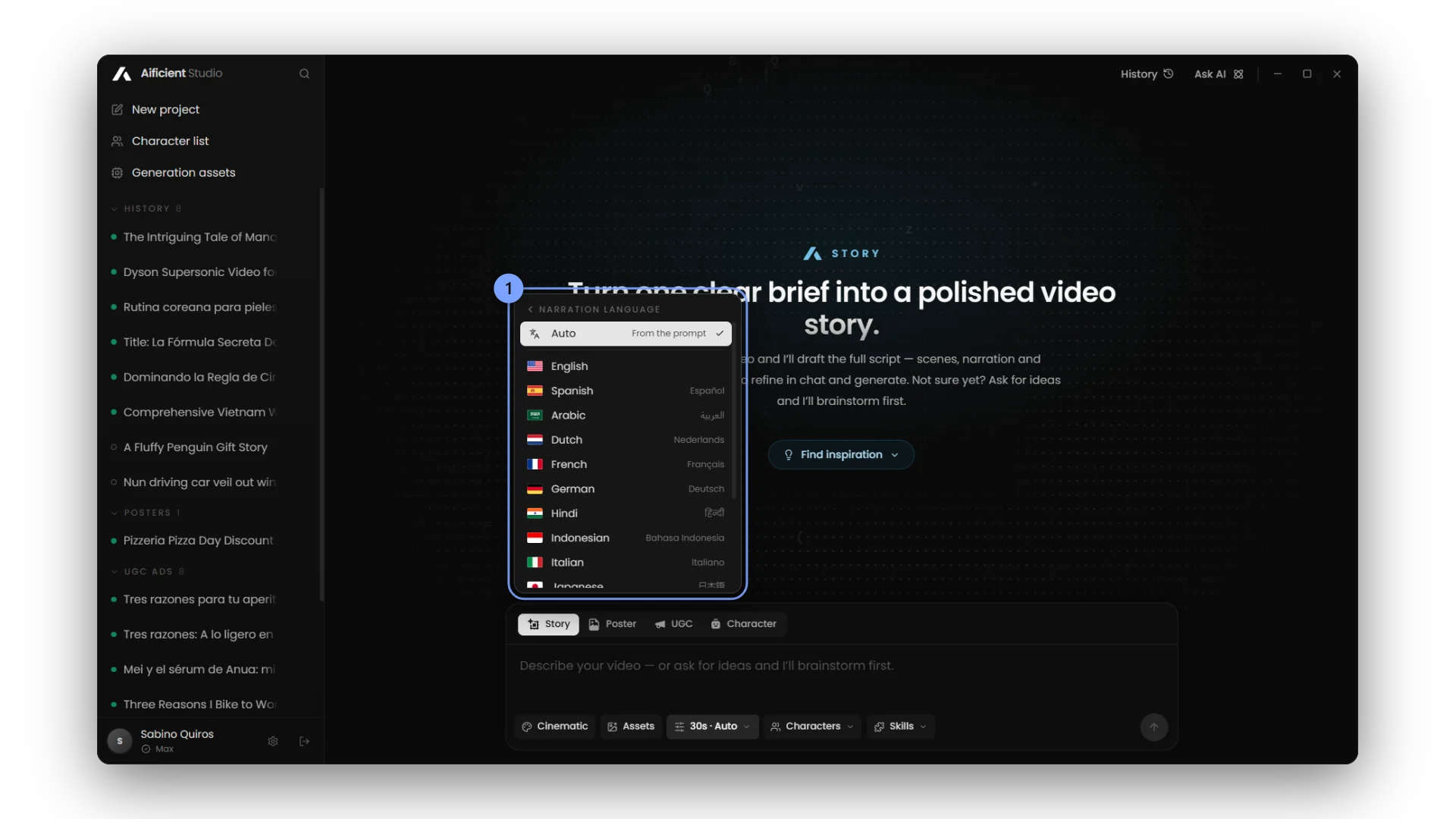Choose French narration language

click(x=626, y=464)
